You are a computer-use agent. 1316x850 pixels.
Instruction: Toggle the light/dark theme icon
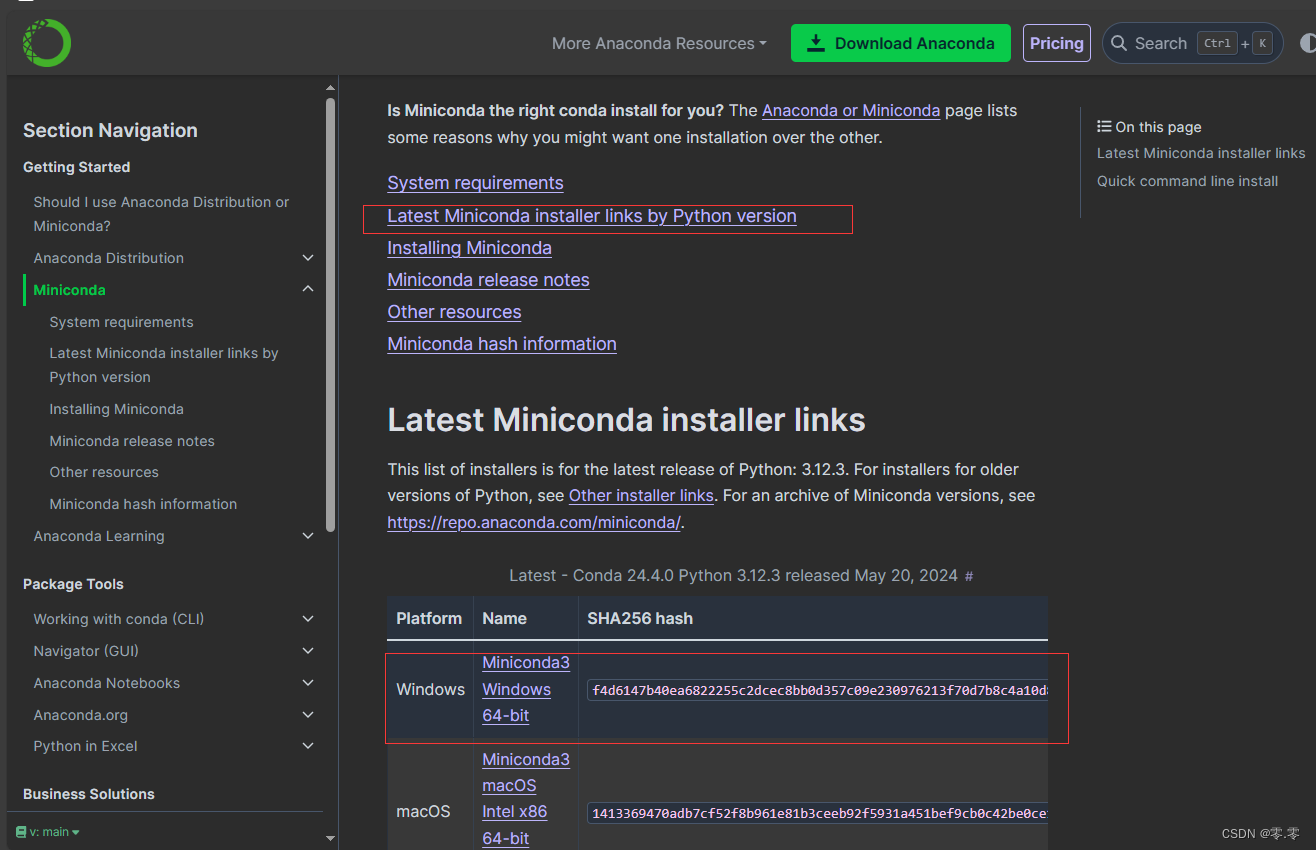tap(1307, 43)
